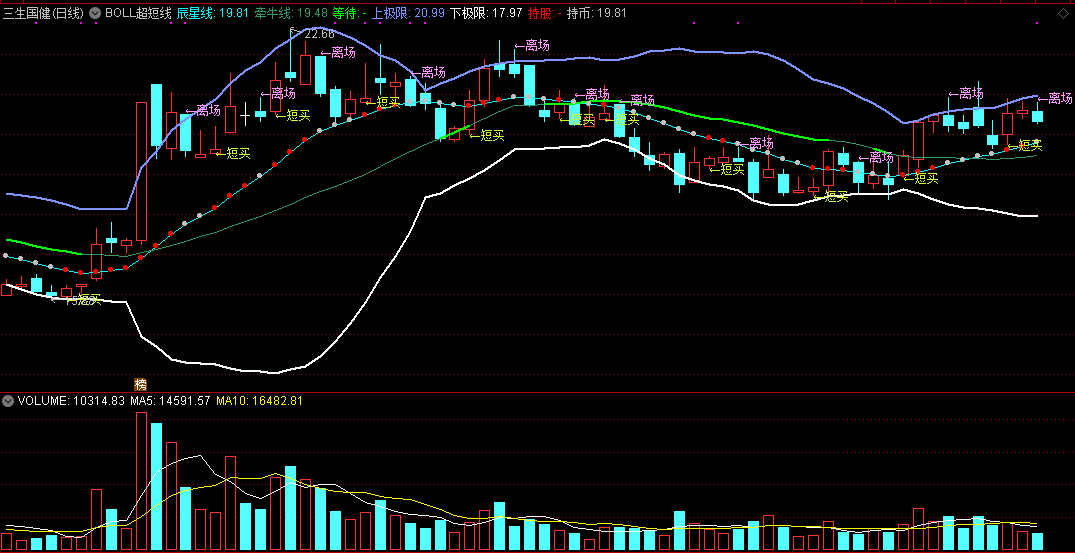The height and width of the screenshot is (553, 1075).
Task: Click the tallest cyan volume bar
Action: click(x=156, y=487)
